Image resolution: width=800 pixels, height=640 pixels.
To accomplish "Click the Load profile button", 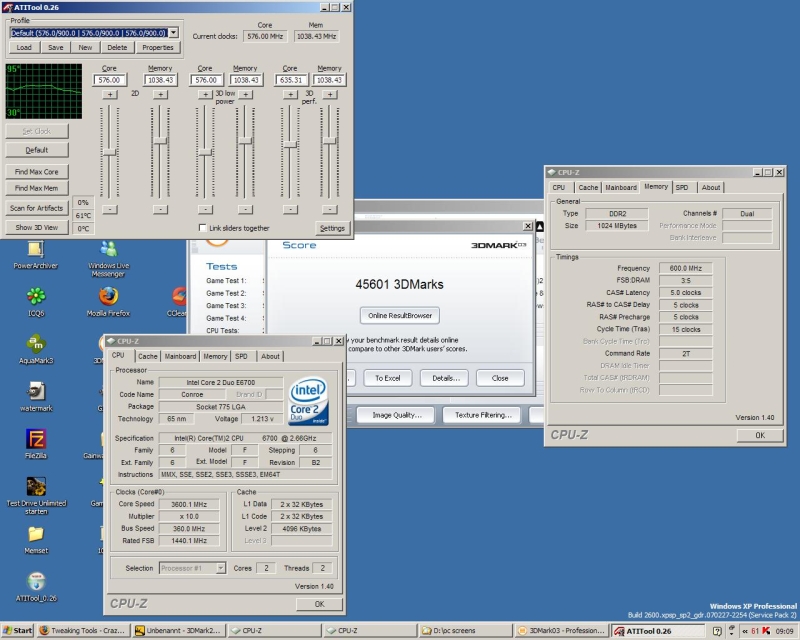I will pos(24,47).
